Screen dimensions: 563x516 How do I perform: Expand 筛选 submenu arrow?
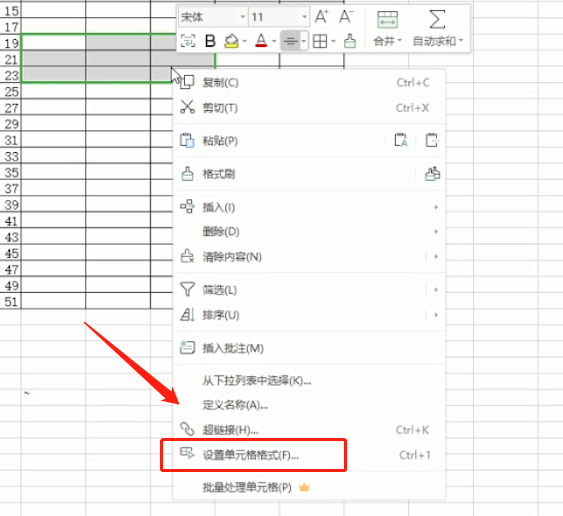tap(436, 290)
